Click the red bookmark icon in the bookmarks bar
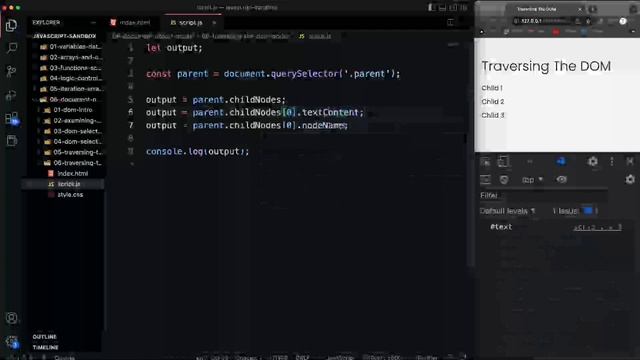This screenshot has height=360, width=640. click(556, 31)
